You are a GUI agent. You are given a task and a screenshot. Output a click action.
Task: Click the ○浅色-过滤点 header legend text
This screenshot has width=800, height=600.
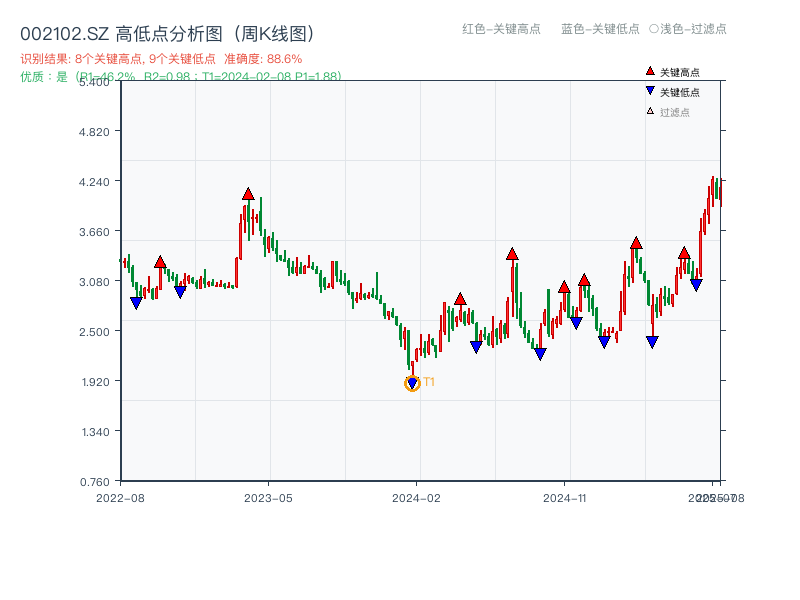(688, 29)
